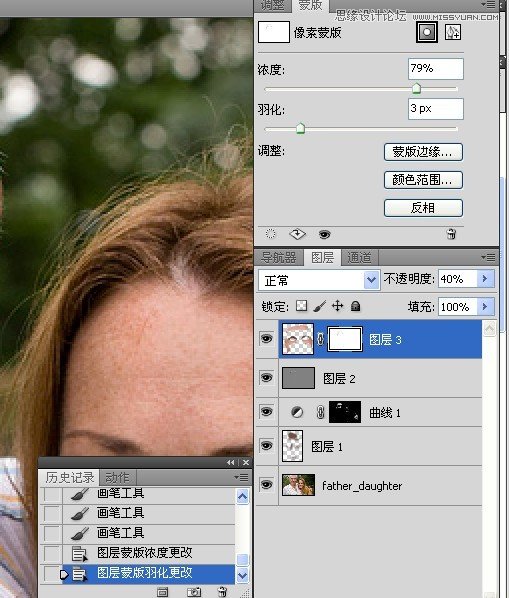The image size is (509, 598).
Task: Select 图层 3 layer image thumbnail
Action: point(298,339)
